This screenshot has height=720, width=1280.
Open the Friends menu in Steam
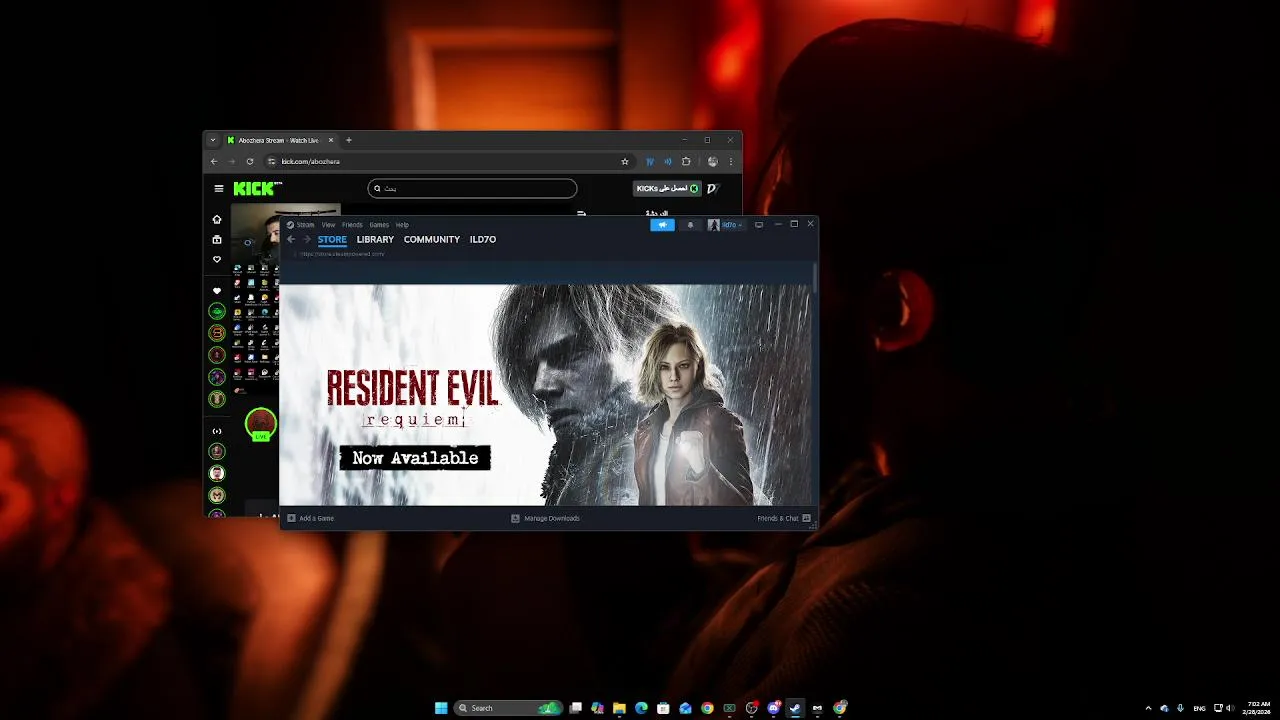click(352, 225)
